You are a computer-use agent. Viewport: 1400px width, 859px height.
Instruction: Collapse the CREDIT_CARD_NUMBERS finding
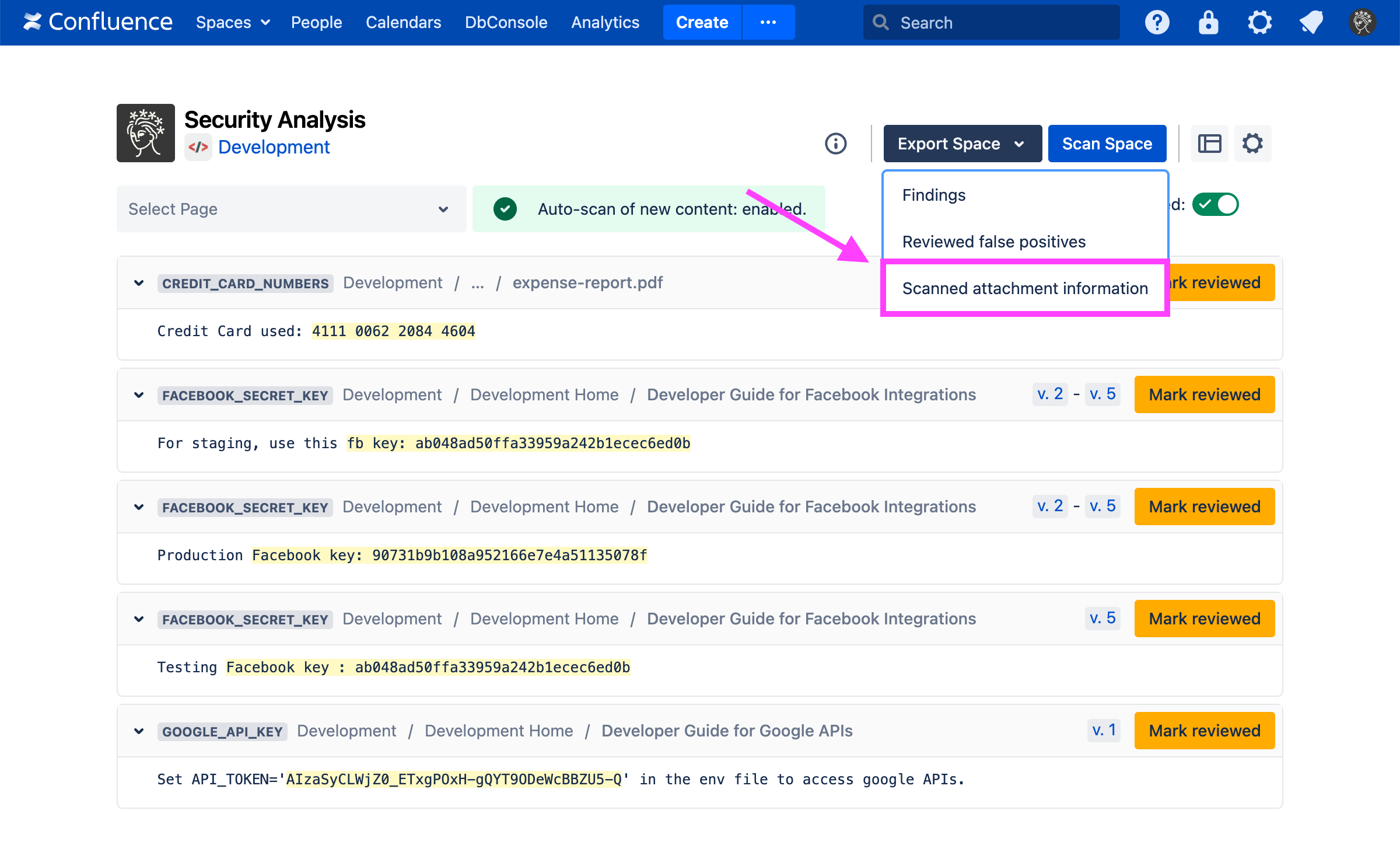[x=139, y=283]
